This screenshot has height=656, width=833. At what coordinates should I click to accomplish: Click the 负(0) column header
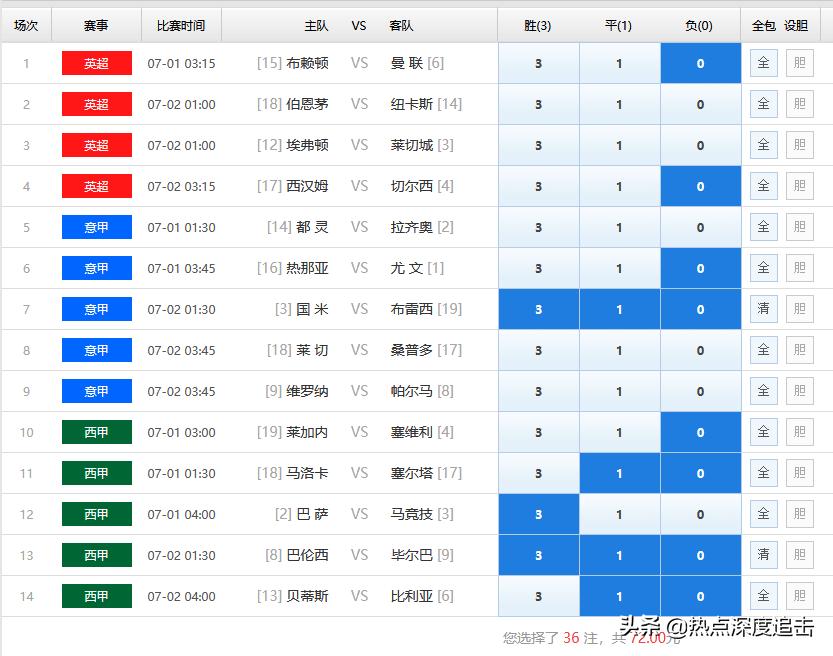click(x=700, y=25)
